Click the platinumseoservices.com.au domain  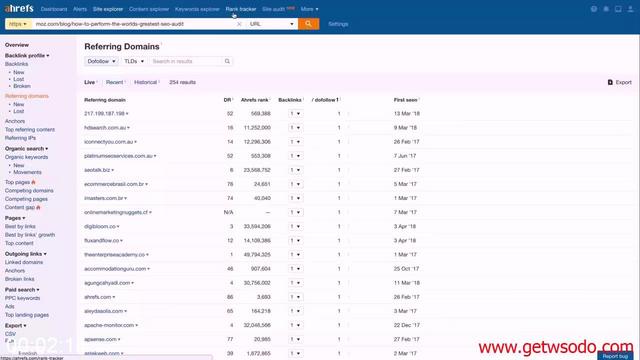(118, 156)
